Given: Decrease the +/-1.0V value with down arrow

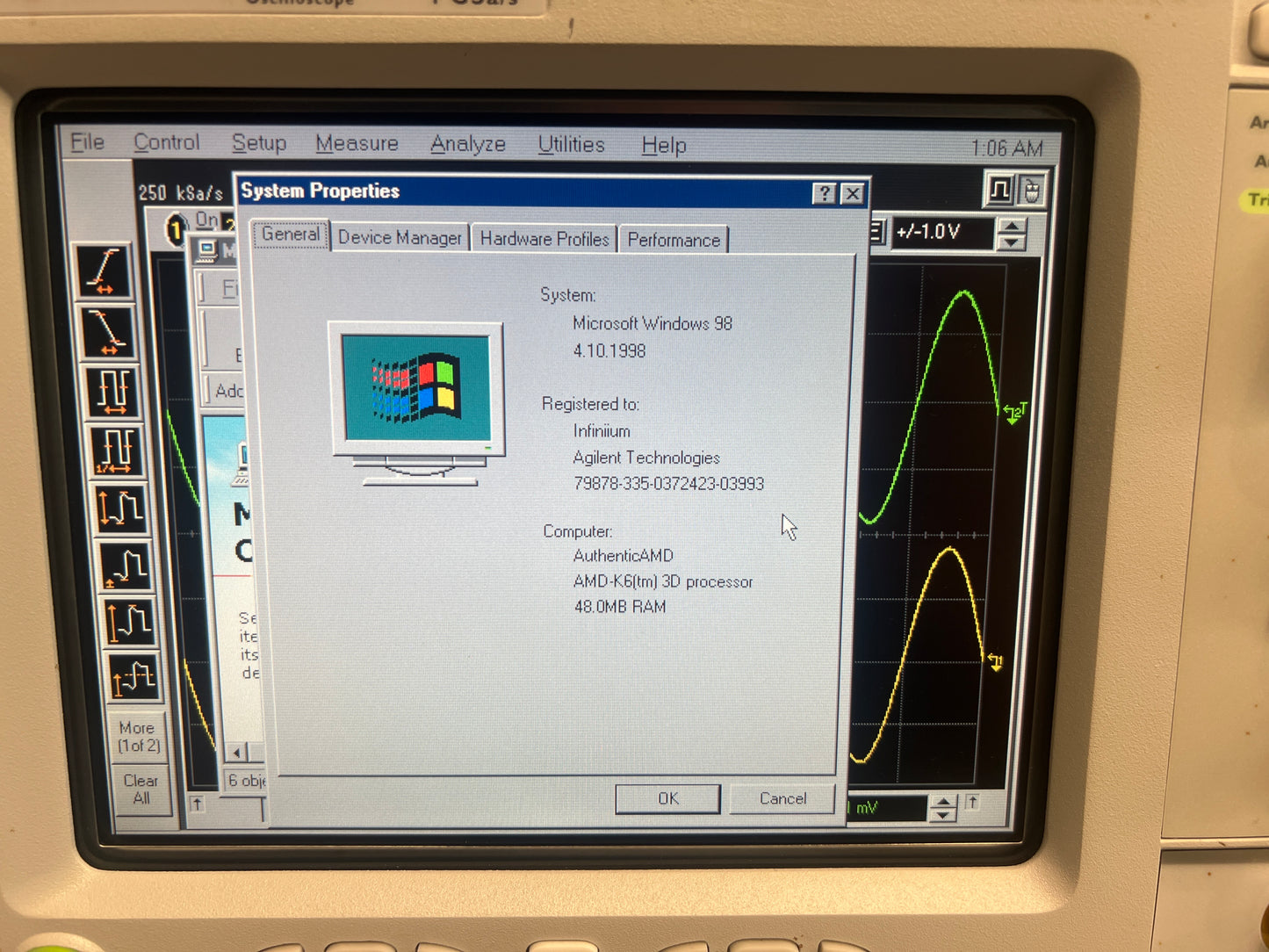Looking at the screenshot, I should click(x=1011, y=242).
